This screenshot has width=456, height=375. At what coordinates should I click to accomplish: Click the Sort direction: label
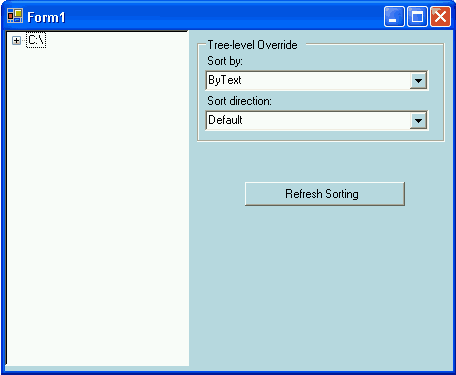pos(239,101)
